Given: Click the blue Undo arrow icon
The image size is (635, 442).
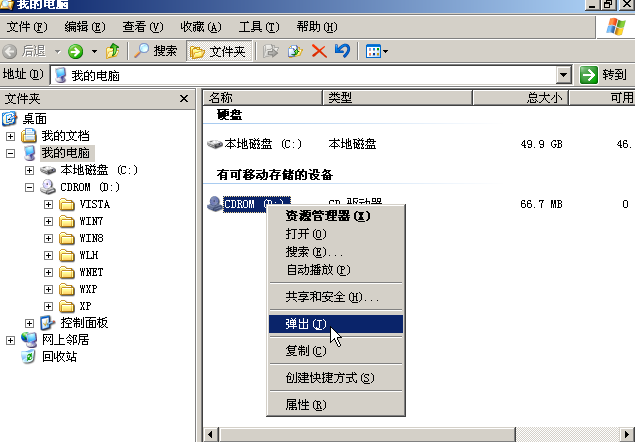Looking at the screenshot, I should (x=342, y=51).
